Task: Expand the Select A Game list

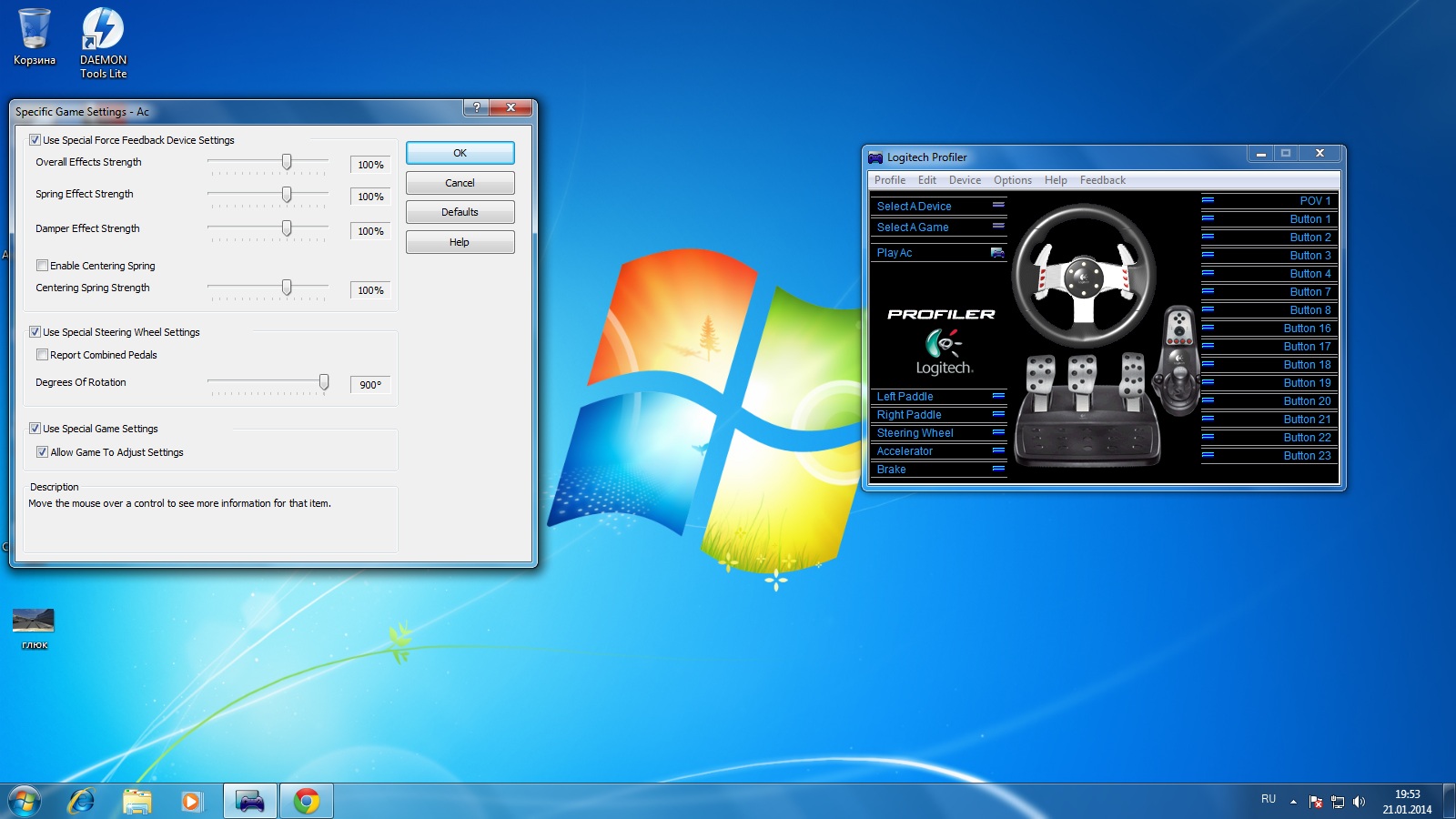Action: point(997,227)
